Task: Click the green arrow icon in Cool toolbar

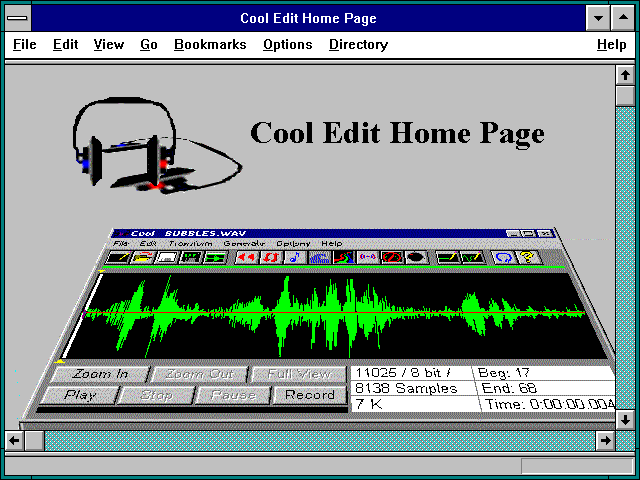Action: point(215,258)
